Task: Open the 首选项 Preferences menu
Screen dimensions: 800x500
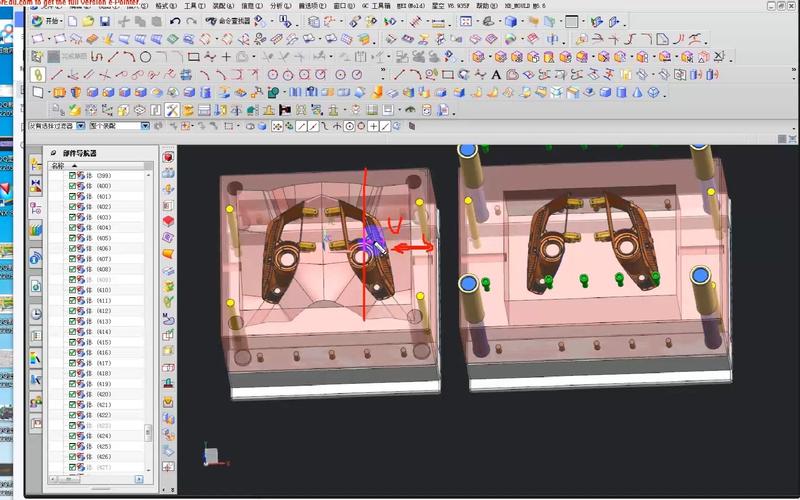Action: [x=312, y=6]
